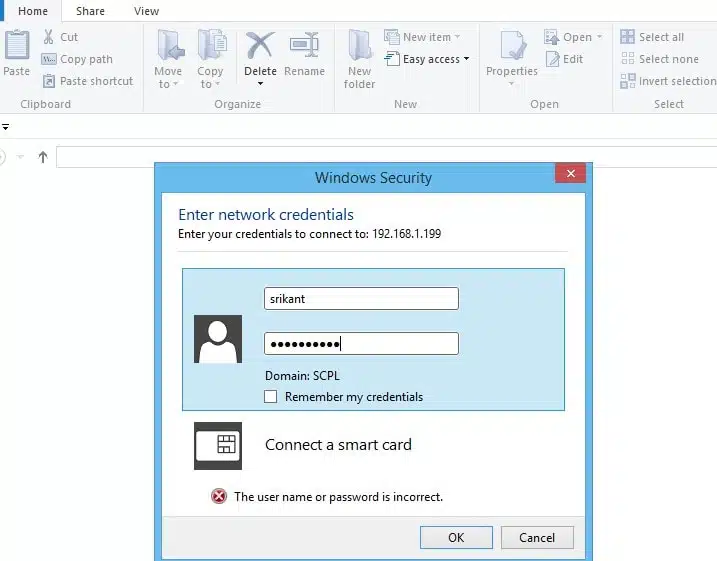The height and width of the screenshot is (561, 717).
Task: Click Cancel in Windows Security dialog
Action: pos(537,537)
